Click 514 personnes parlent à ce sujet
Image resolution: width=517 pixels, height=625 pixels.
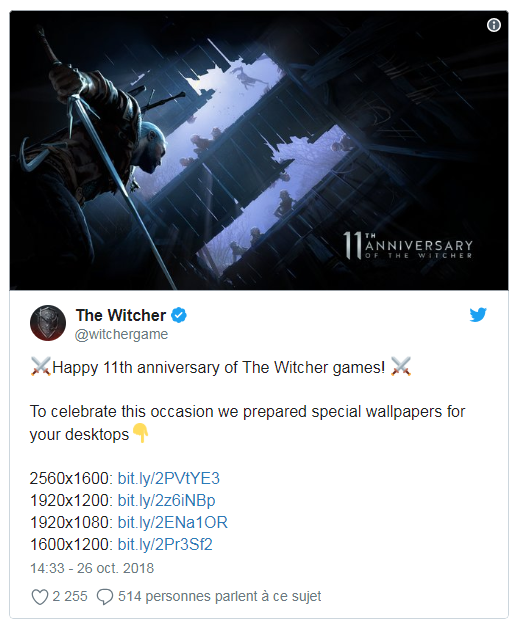[219, 596]
